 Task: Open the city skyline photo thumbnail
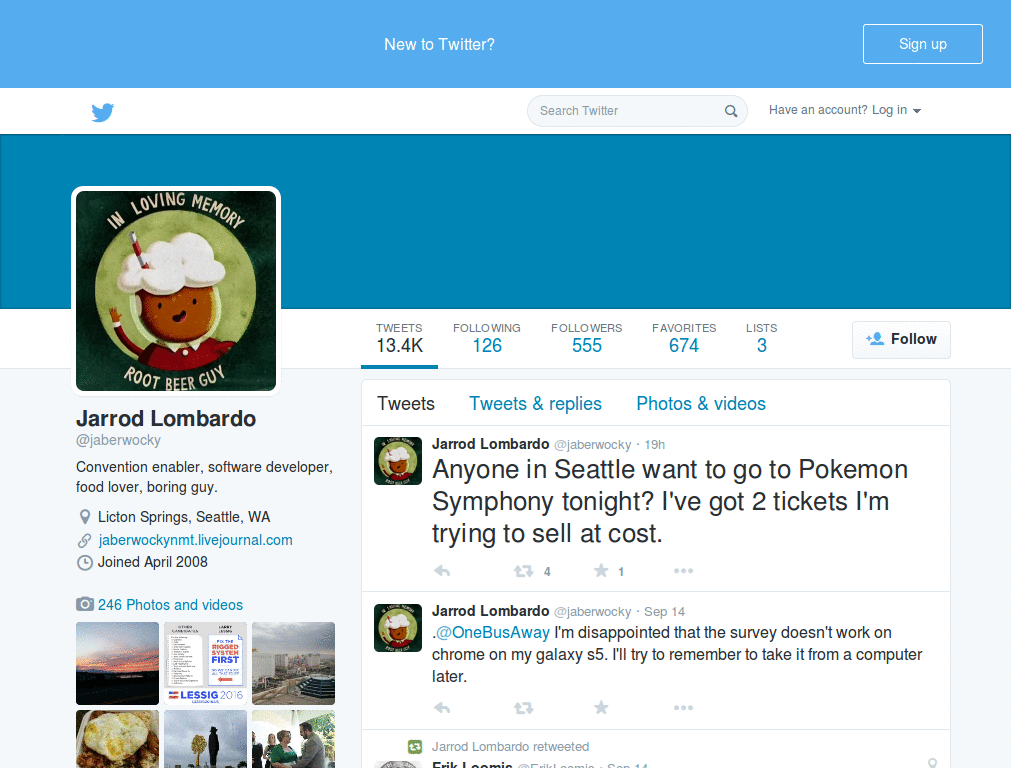pyautogui.click(x=293, y=664)
